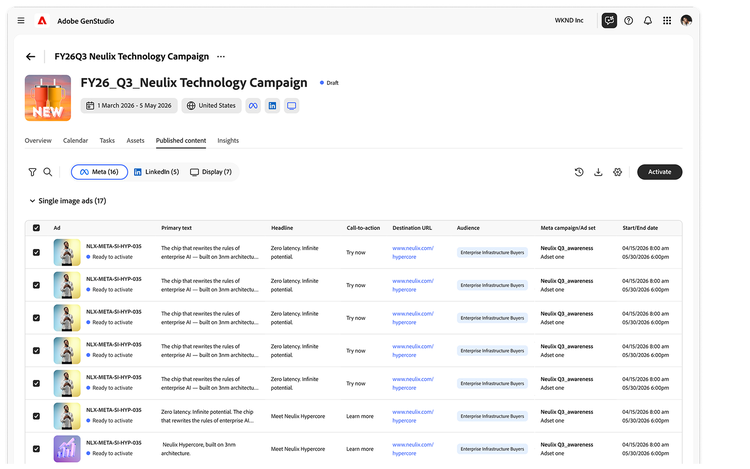Click the date range 1 March 2026 chip
Screen dimensions: 750x469
(129, 106)
